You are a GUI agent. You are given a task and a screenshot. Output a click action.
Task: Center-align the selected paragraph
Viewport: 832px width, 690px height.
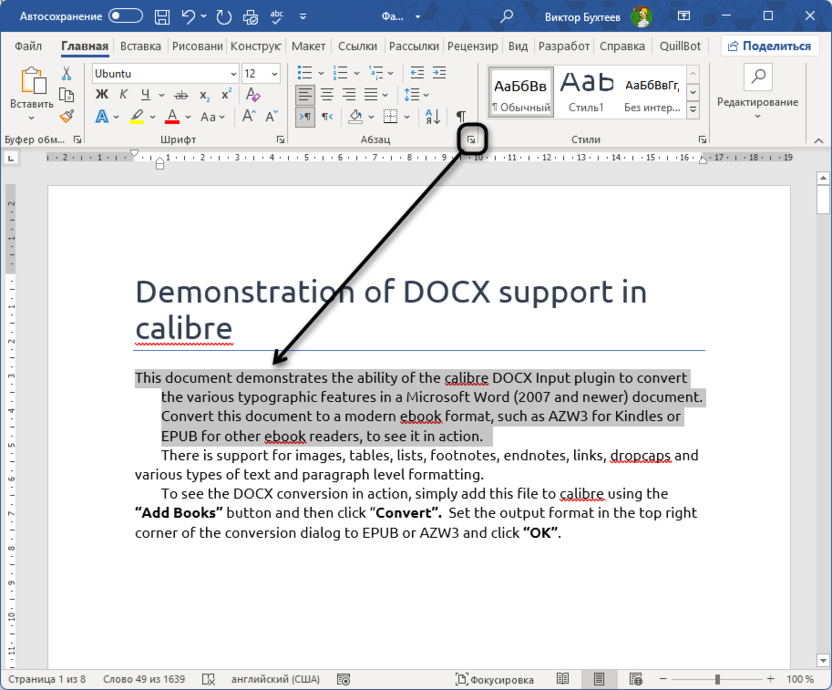tap(328, 95)
